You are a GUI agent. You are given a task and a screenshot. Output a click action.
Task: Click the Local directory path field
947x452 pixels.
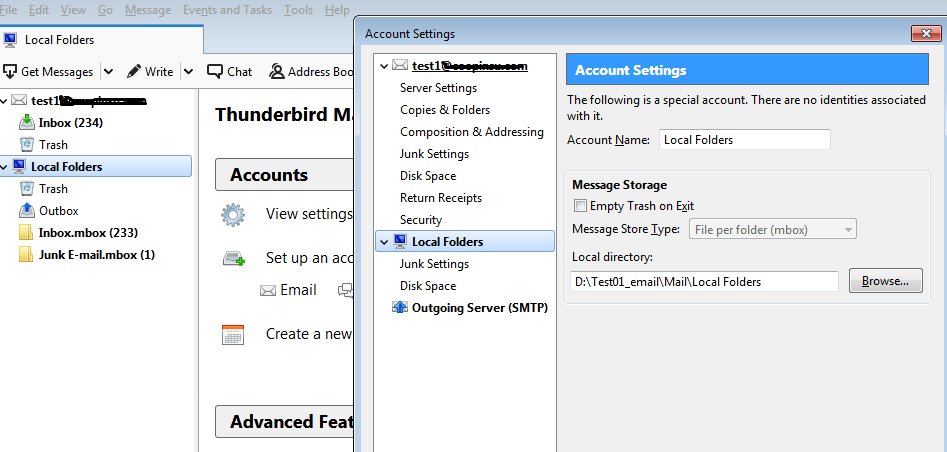[704, 282]
